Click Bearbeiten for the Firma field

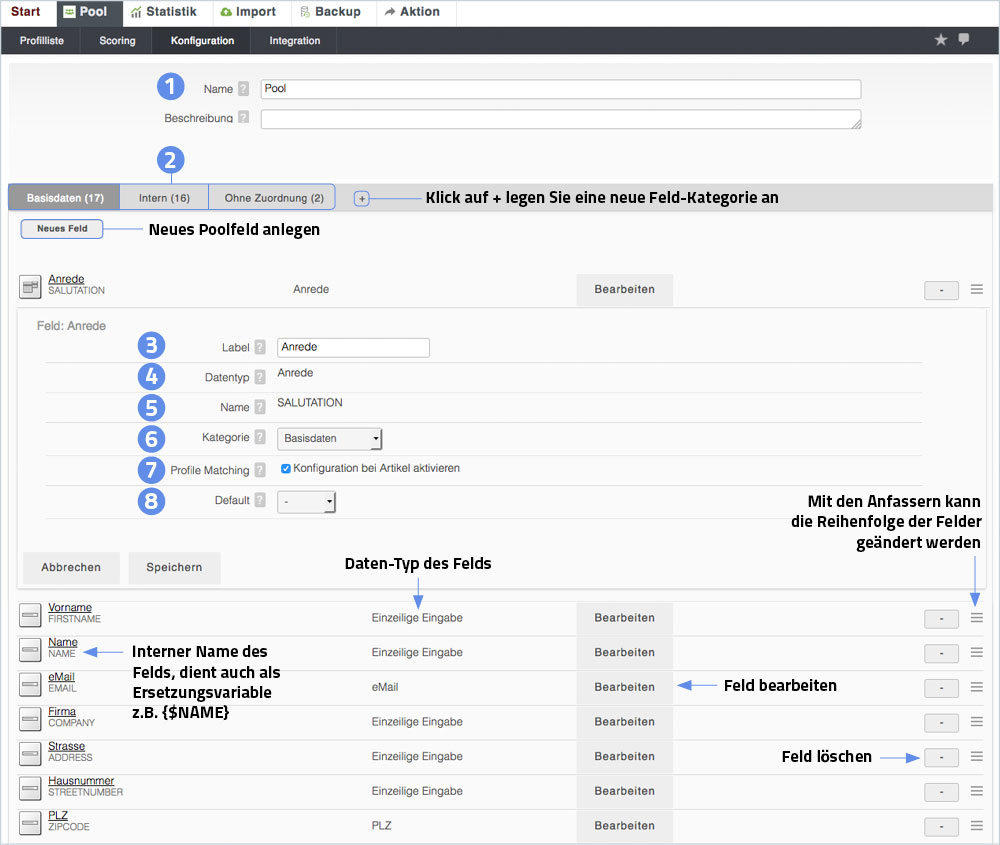[624, 722]
